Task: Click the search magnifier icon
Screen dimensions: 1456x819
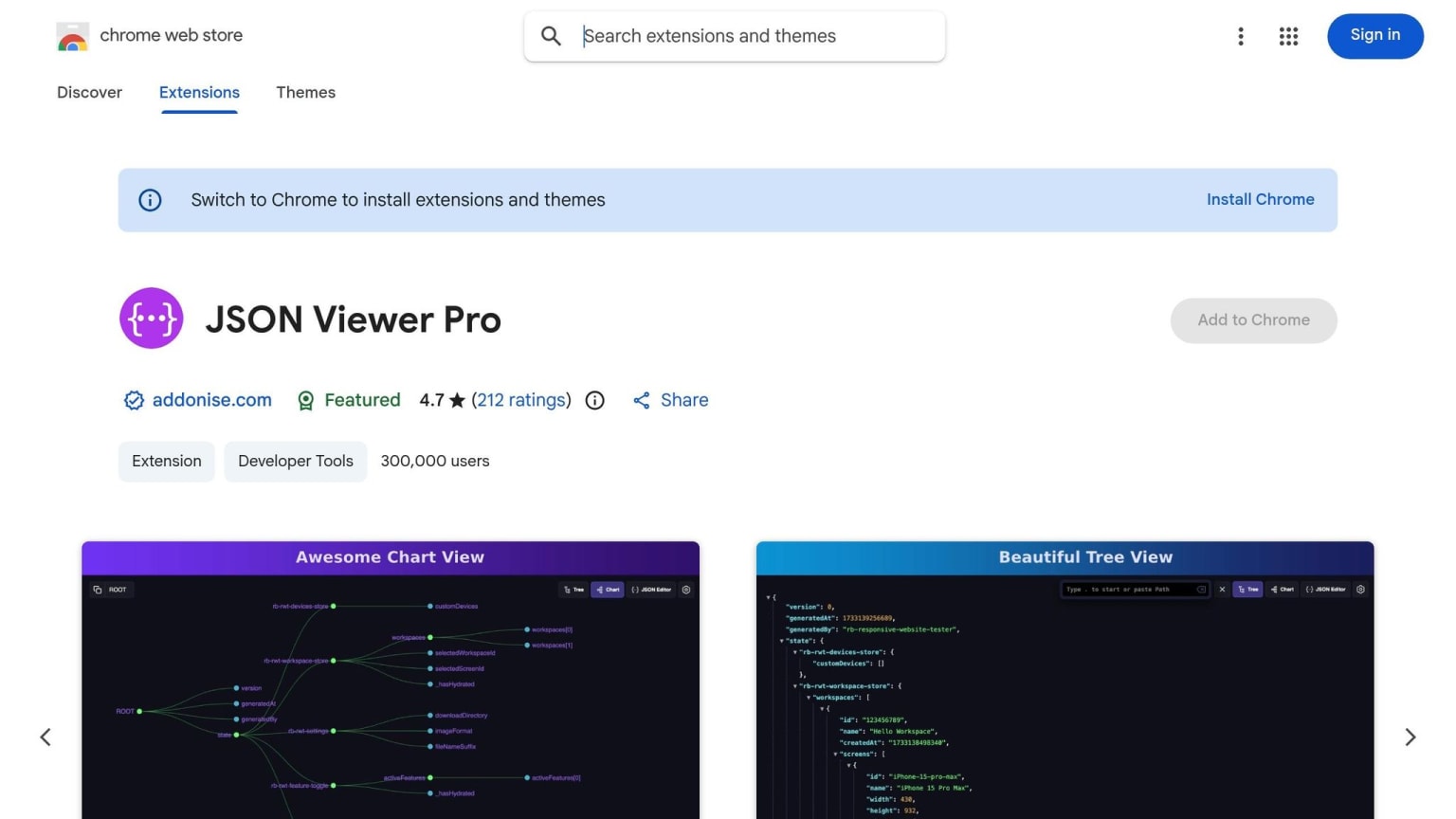Action: point(551,36)
